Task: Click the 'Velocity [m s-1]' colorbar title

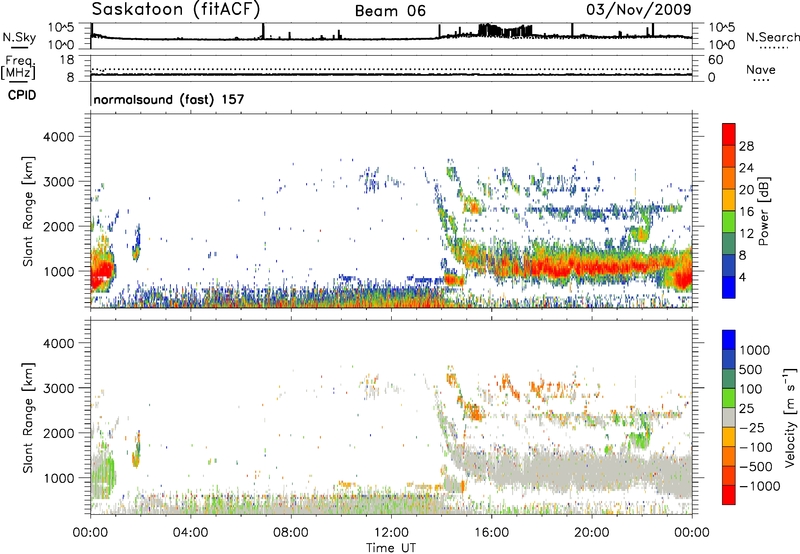Action: (x=790, y=417)
